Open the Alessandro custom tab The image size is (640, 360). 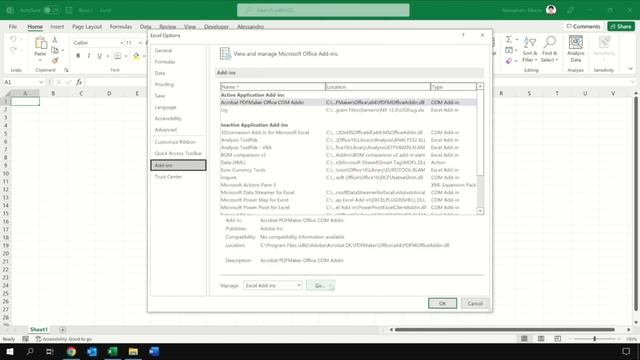251,27
